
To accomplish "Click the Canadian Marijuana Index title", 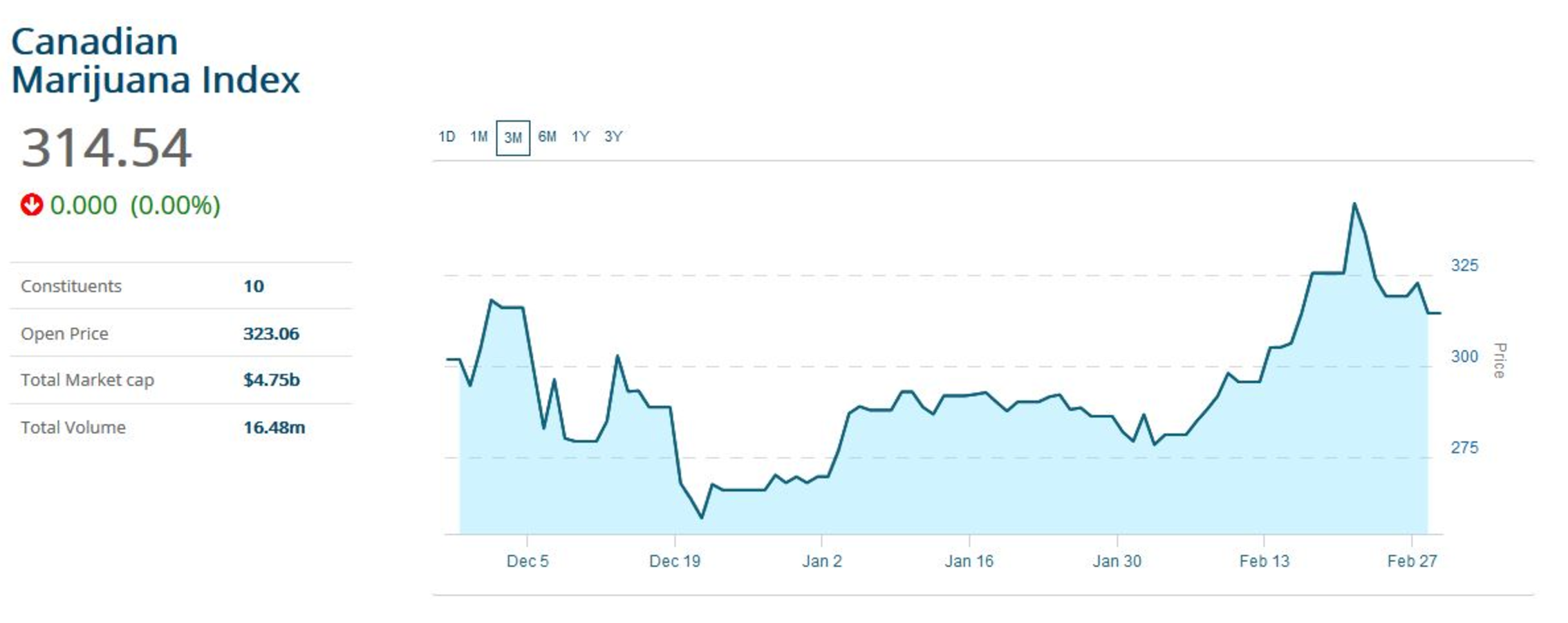I will click(156, 61).
